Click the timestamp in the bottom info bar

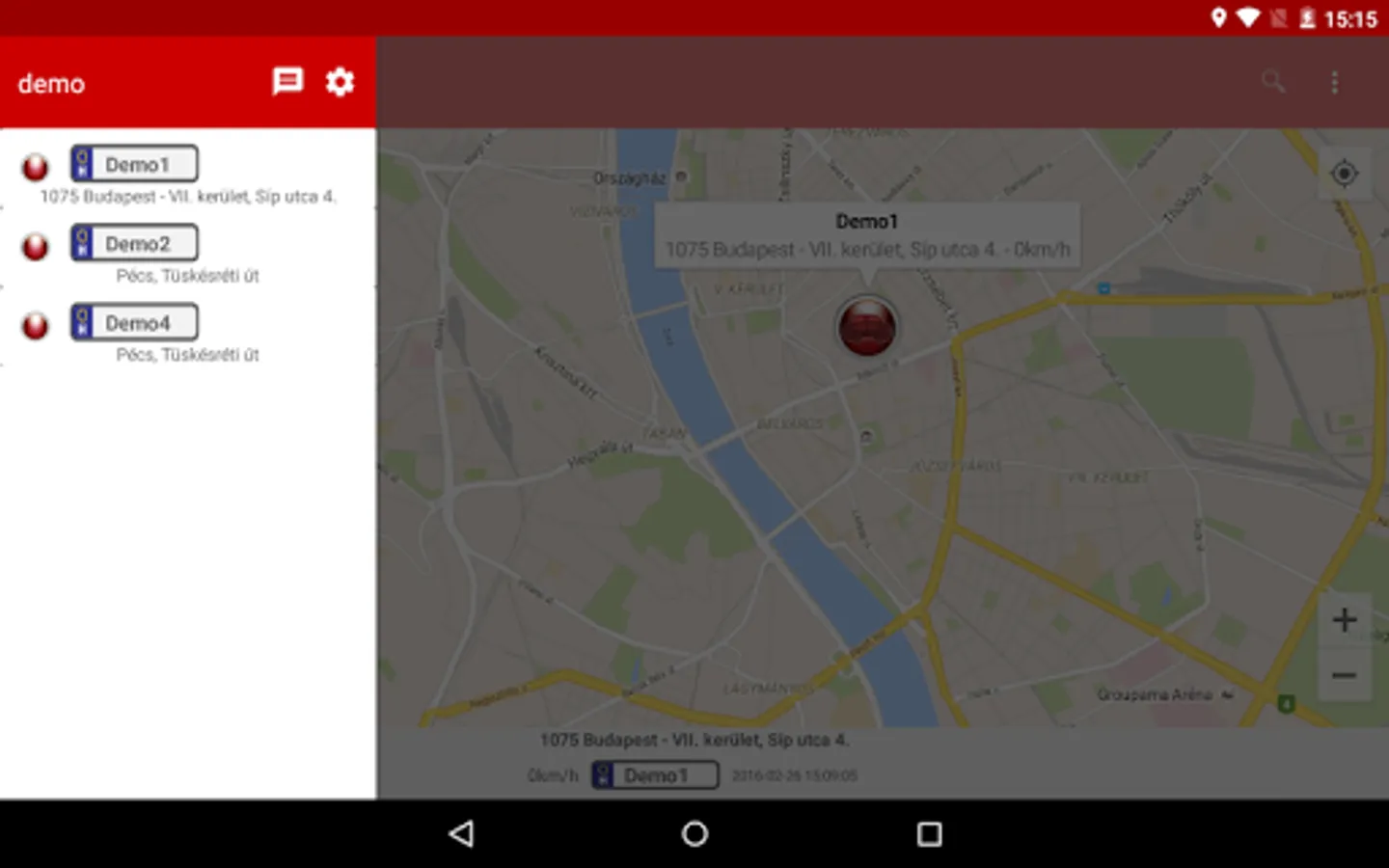click(x=794, y=775)
